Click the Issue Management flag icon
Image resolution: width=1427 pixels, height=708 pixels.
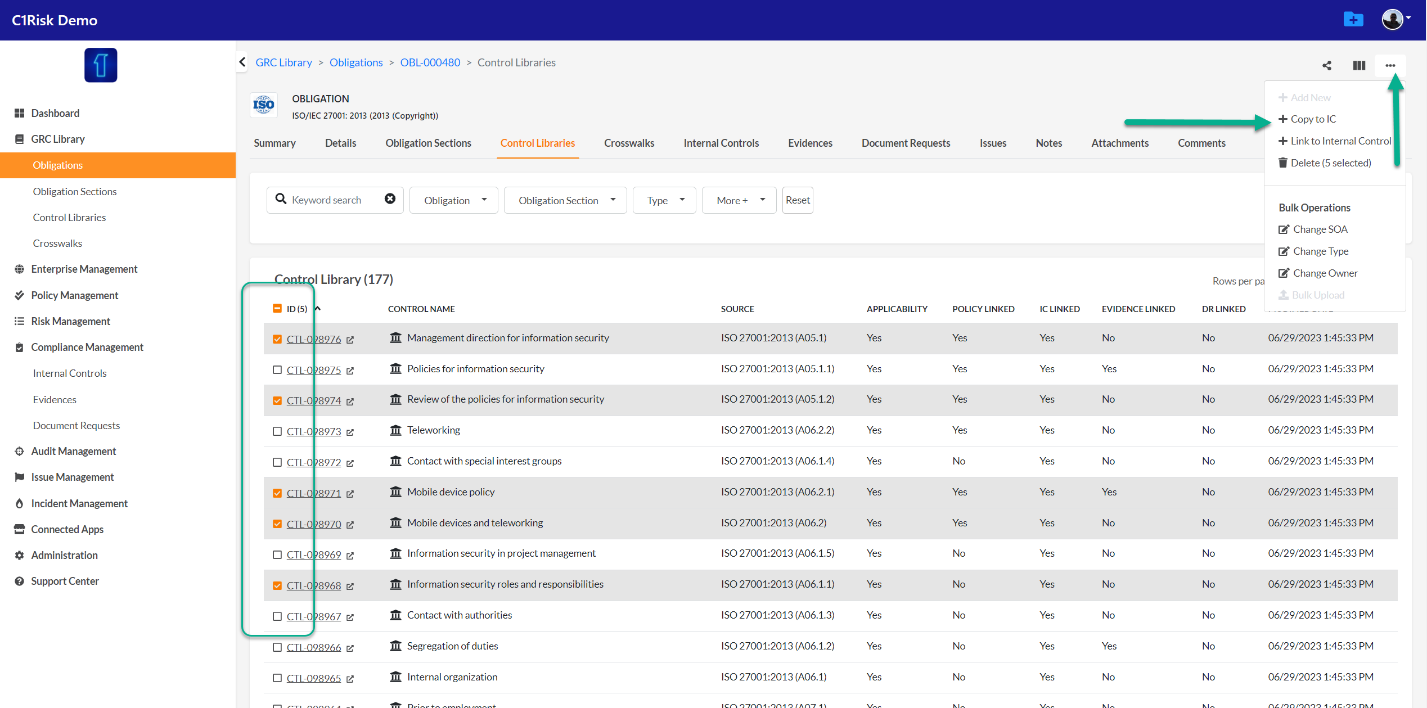20,477
